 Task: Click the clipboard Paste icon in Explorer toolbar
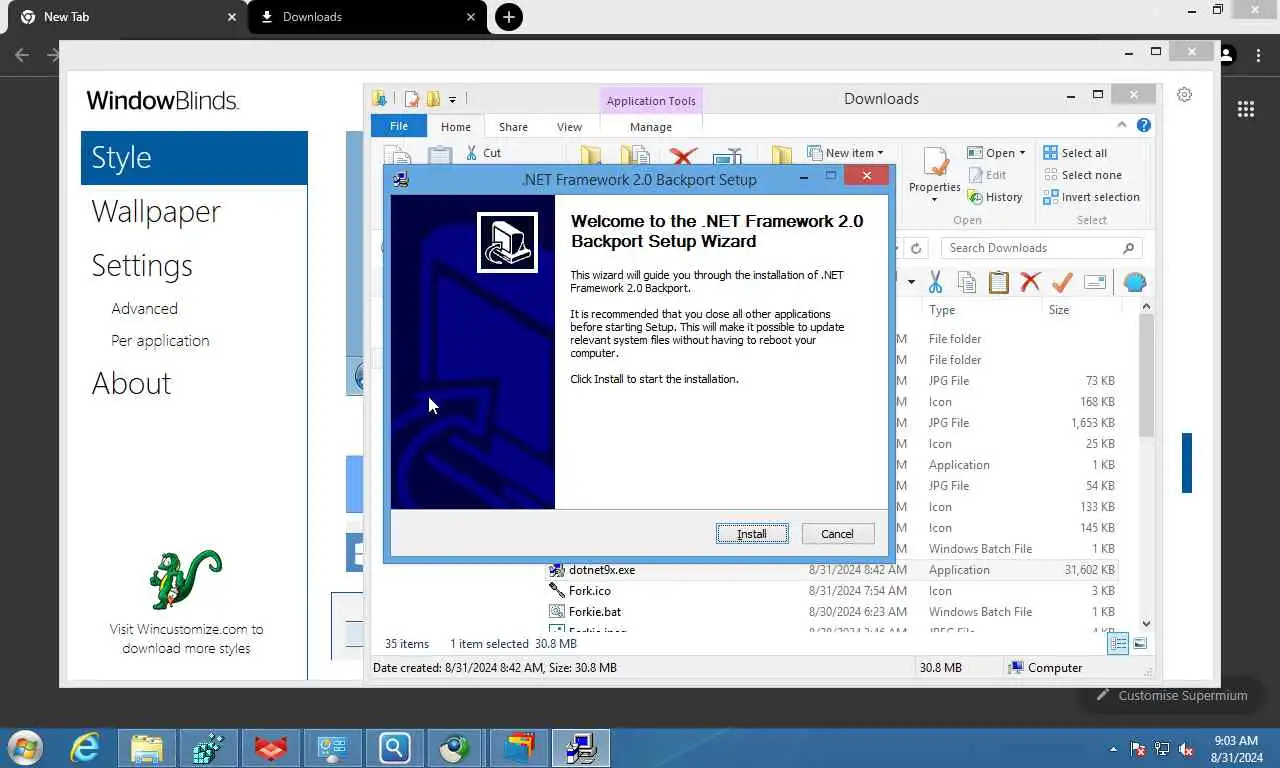click(x=998, y=282)
